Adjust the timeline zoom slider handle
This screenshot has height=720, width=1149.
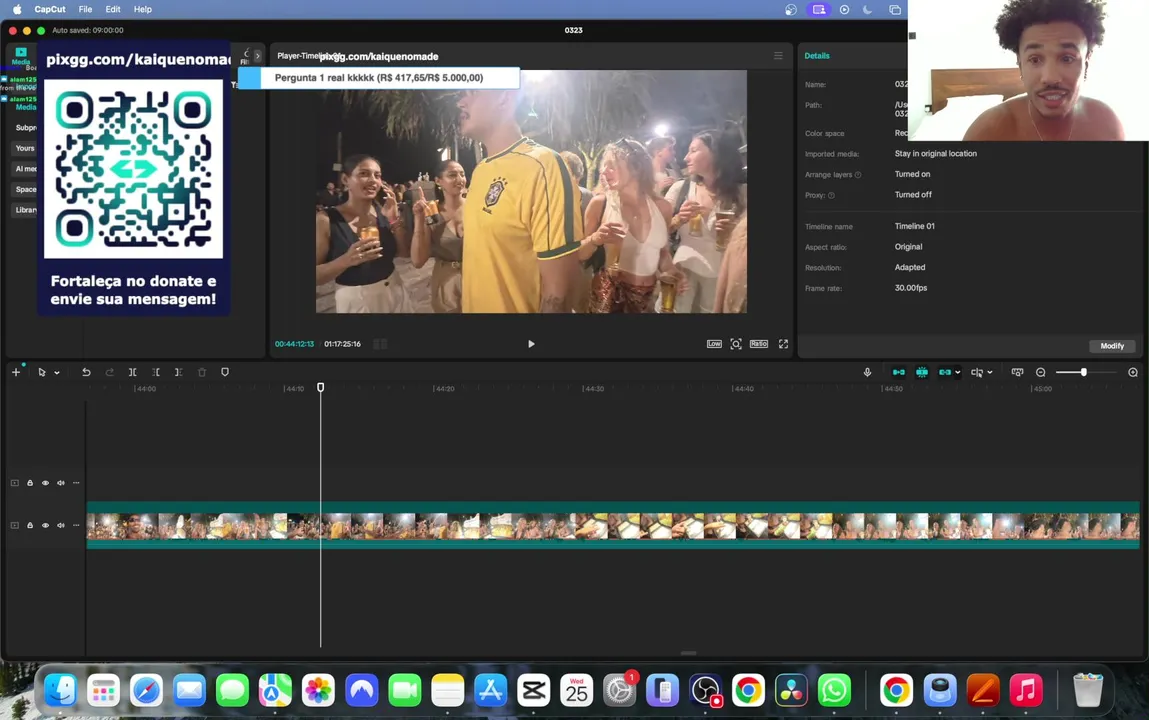pos(1083,372)
